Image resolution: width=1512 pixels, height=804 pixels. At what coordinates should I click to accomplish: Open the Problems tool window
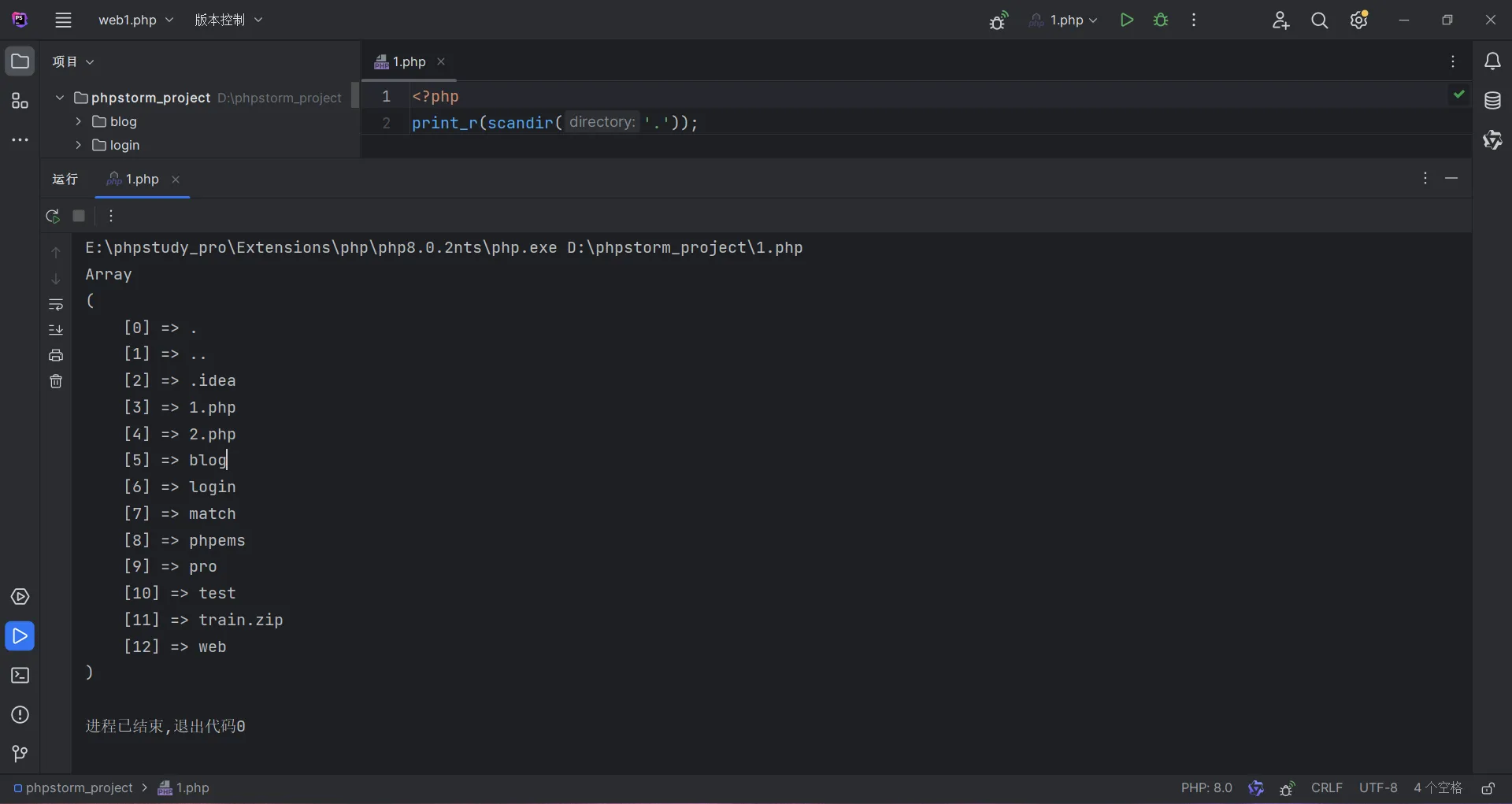tap(20, 715)
